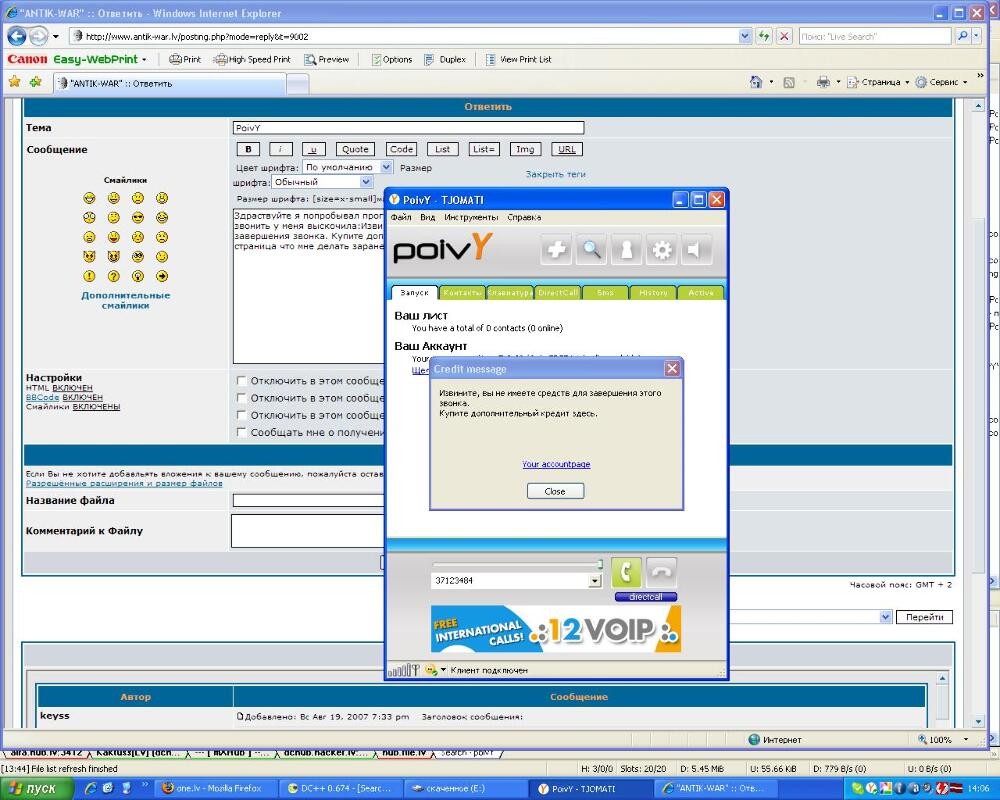Insert the sunglasses cool smiley
This screenshot has width=1000, height=800.
138,218
